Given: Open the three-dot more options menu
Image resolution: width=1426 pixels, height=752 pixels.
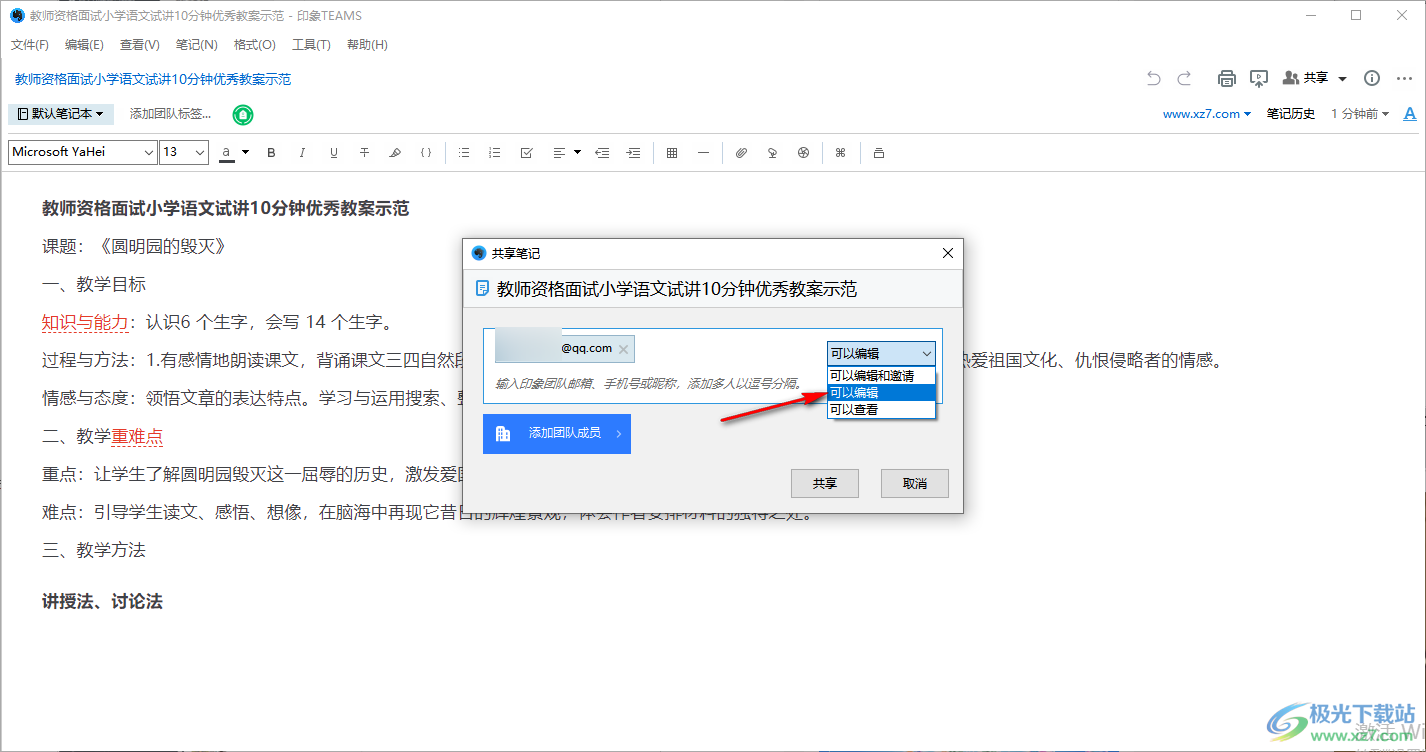Looking at the screenshot, I should 1404,78.
